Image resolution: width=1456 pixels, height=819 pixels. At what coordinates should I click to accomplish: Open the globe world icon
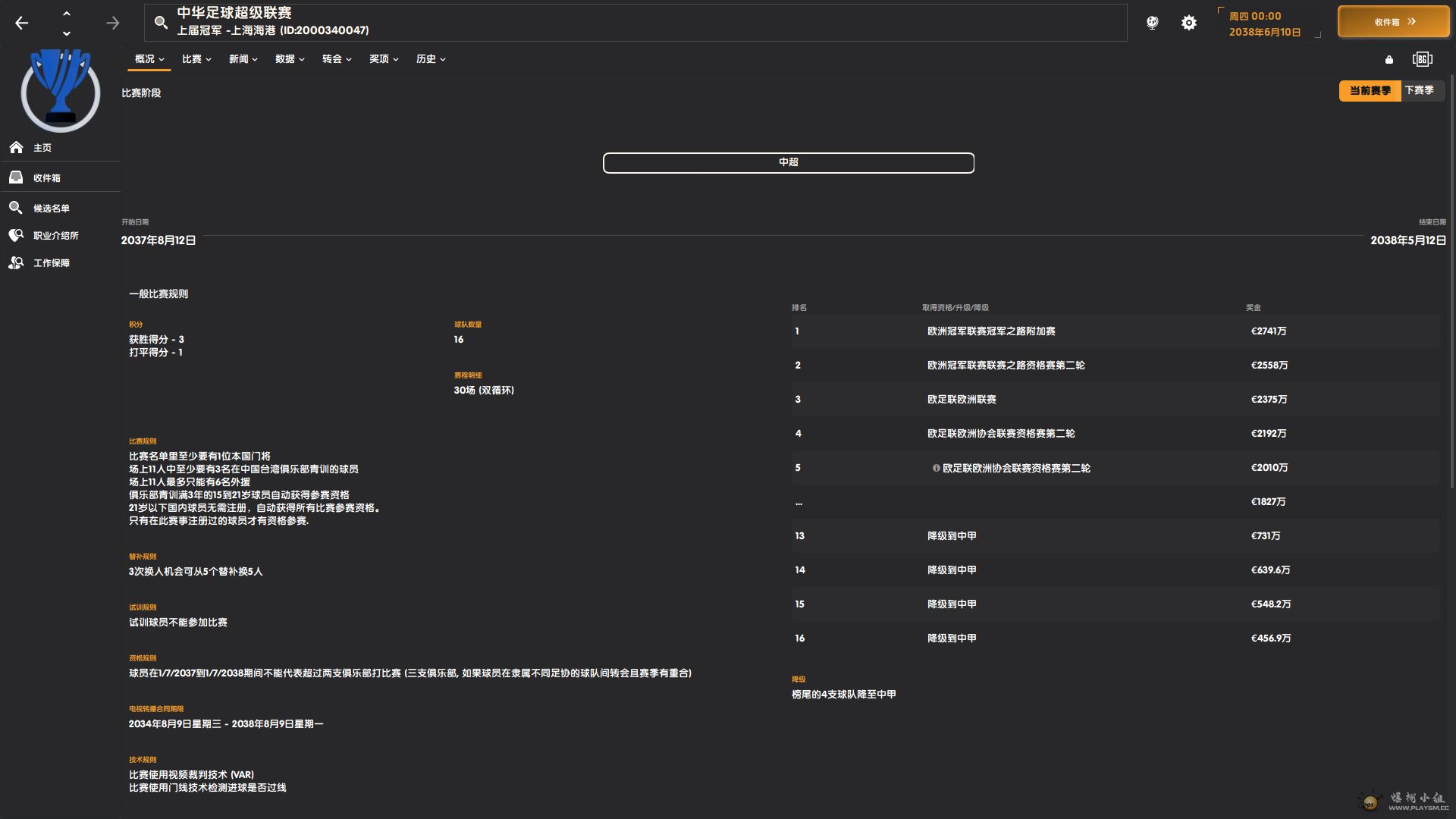pyautogui.click(x=1152, y=23)
